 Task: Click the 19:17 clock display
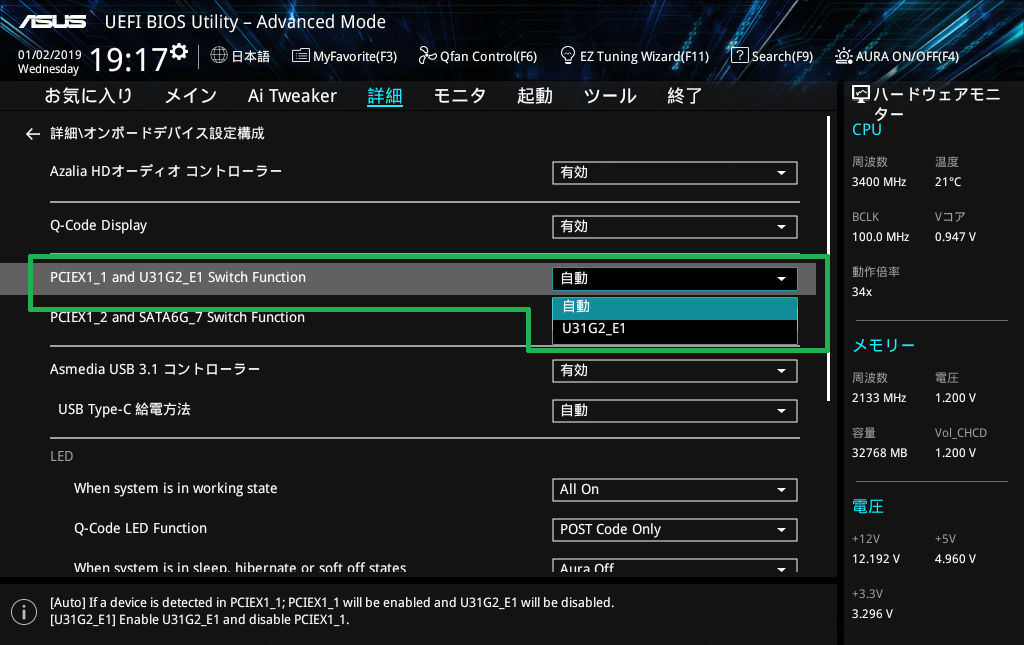[129, 60]
